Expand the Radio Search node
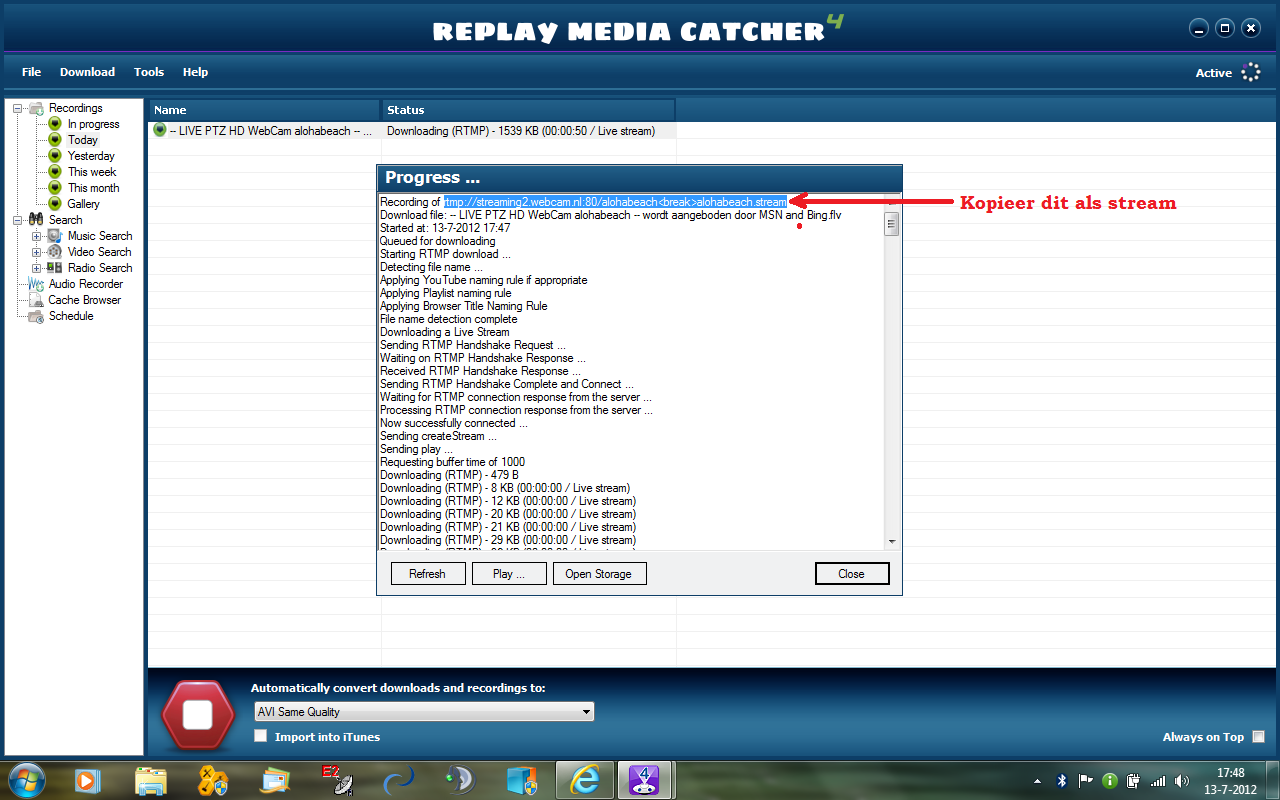 (x=37, y=268)
